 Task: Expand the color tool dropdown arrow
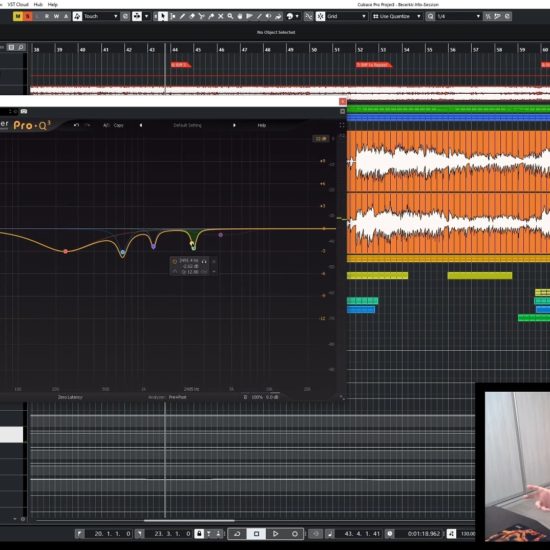pos(297,16)
